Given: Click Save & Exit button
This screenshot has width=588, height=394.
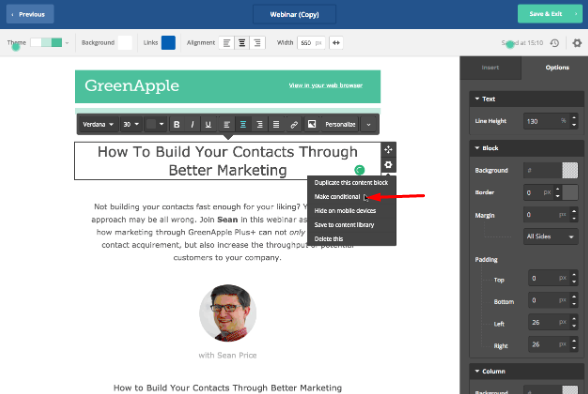Looking at the screenshot, I should click(x=550, y=14).
